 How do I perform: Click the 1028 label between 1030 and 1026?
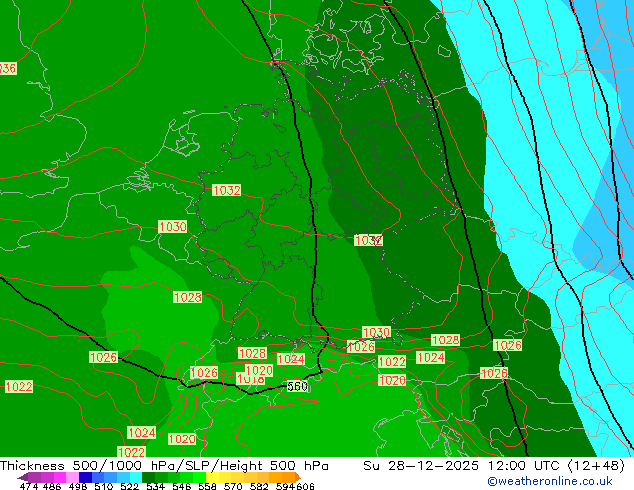[446, 340]
